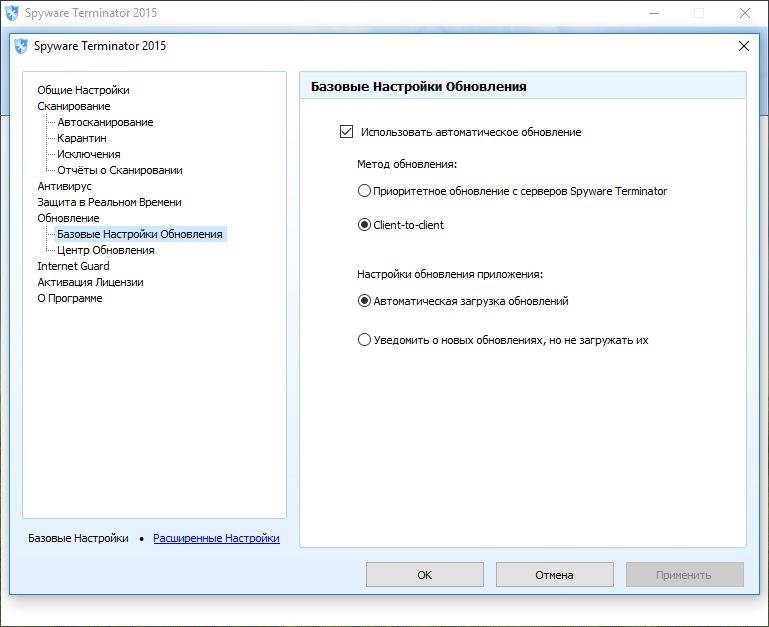Close the settings dialog with X
Screen dimensions: 769x627
[x=743, y=46]
